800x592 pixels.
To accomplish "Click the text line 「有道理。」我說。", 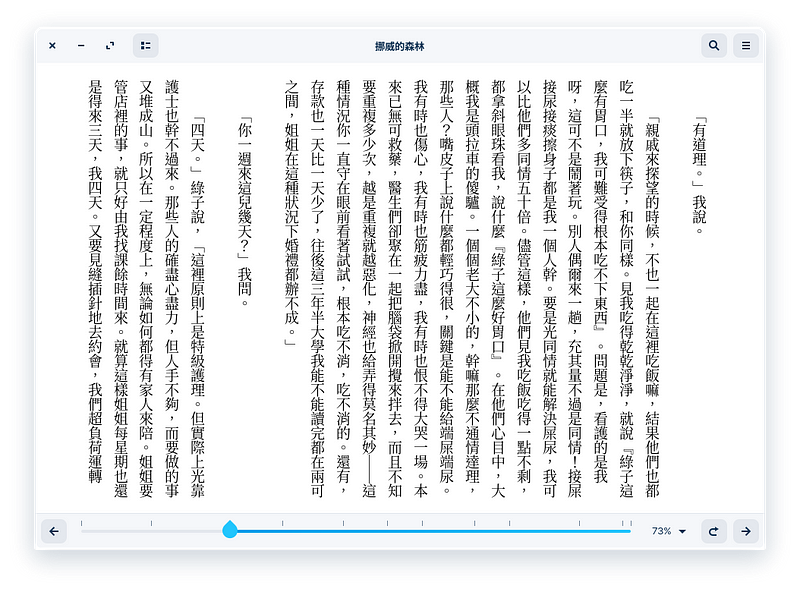I will tap(699, 176).
